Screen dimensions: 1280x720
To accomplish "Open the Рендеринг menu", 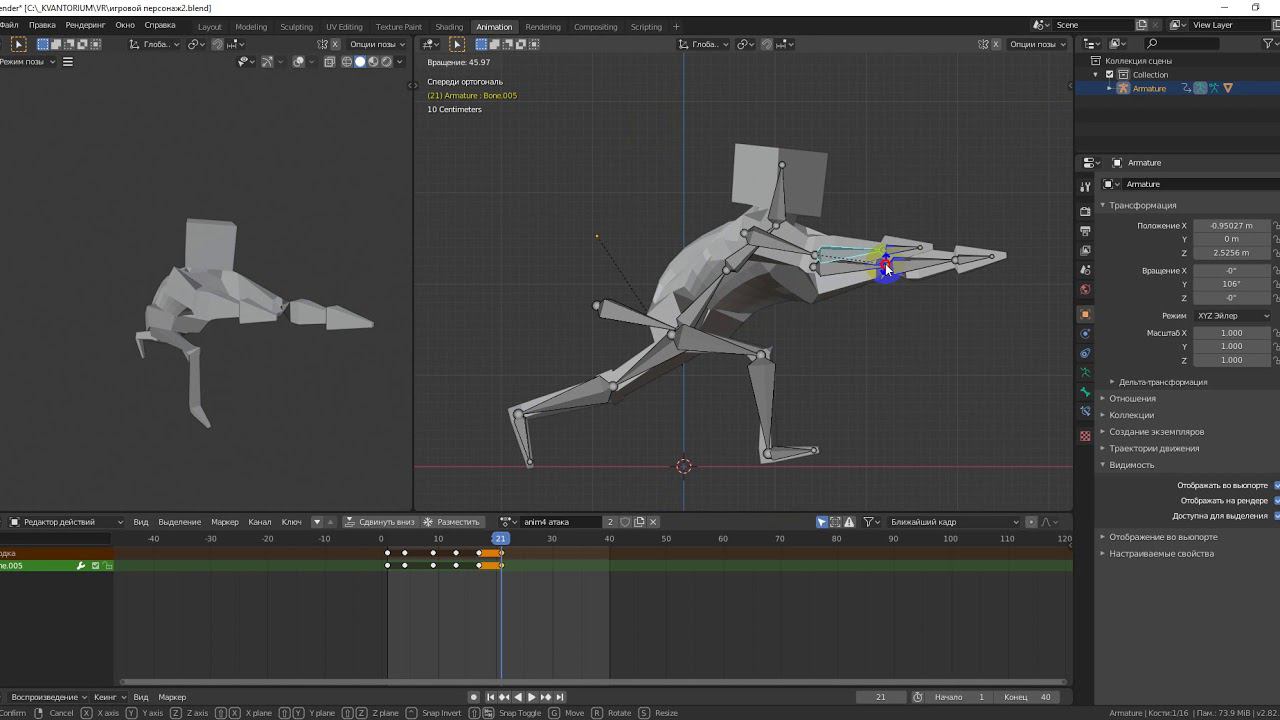I will coord(85,25).
